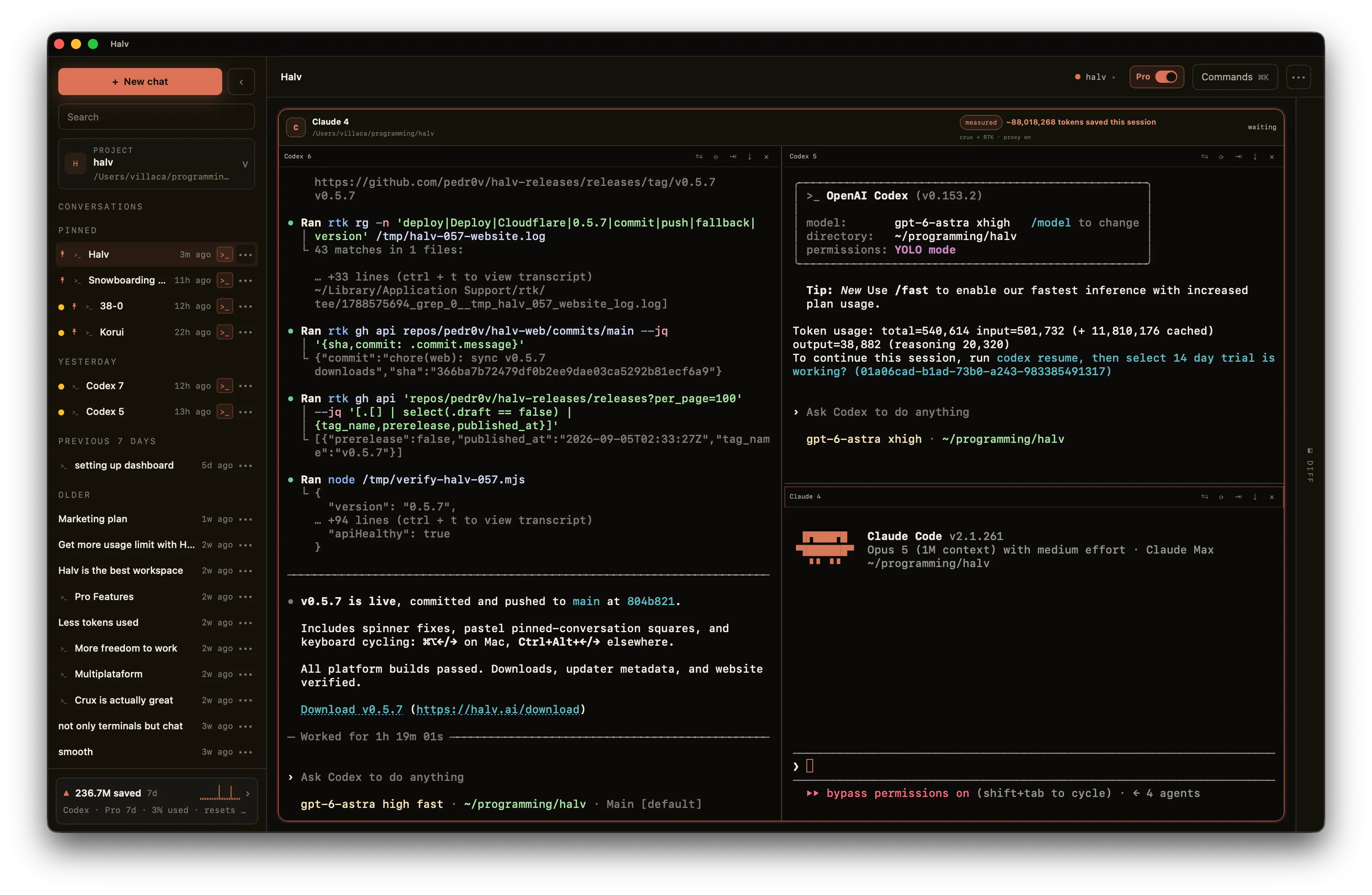Click the terminal icon on Codex 7 row

225,386
